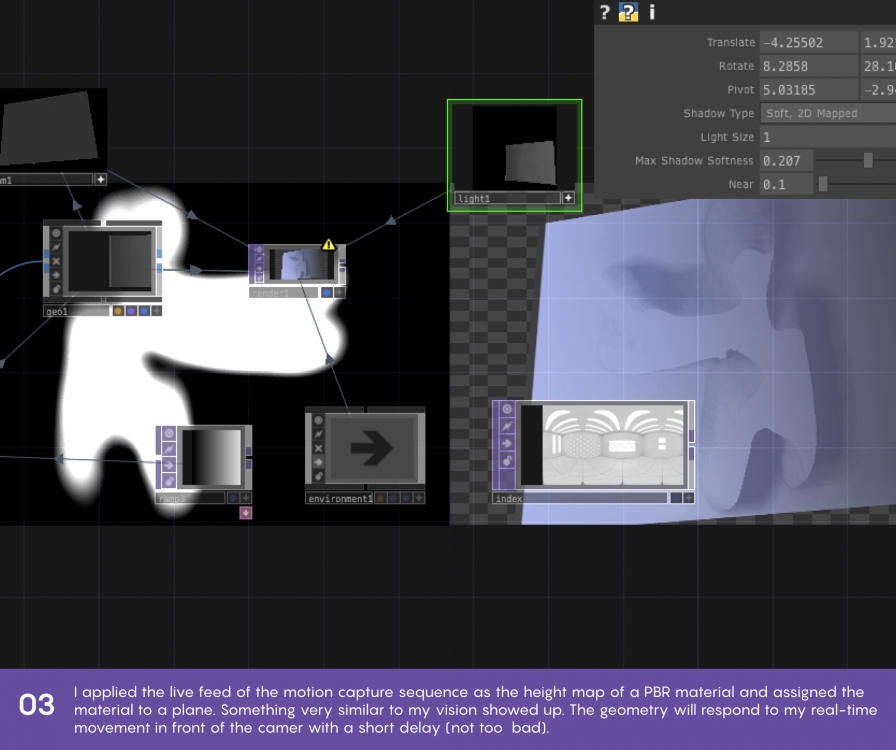
Task: Open the Shadow Type dropdown
Action: tap(826, 113)
